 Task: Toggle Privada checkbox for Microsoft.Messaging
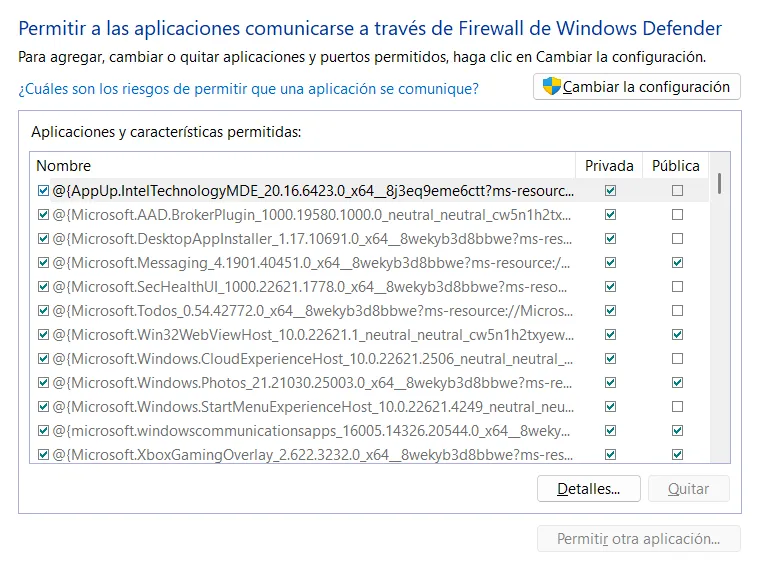(610, 262)
